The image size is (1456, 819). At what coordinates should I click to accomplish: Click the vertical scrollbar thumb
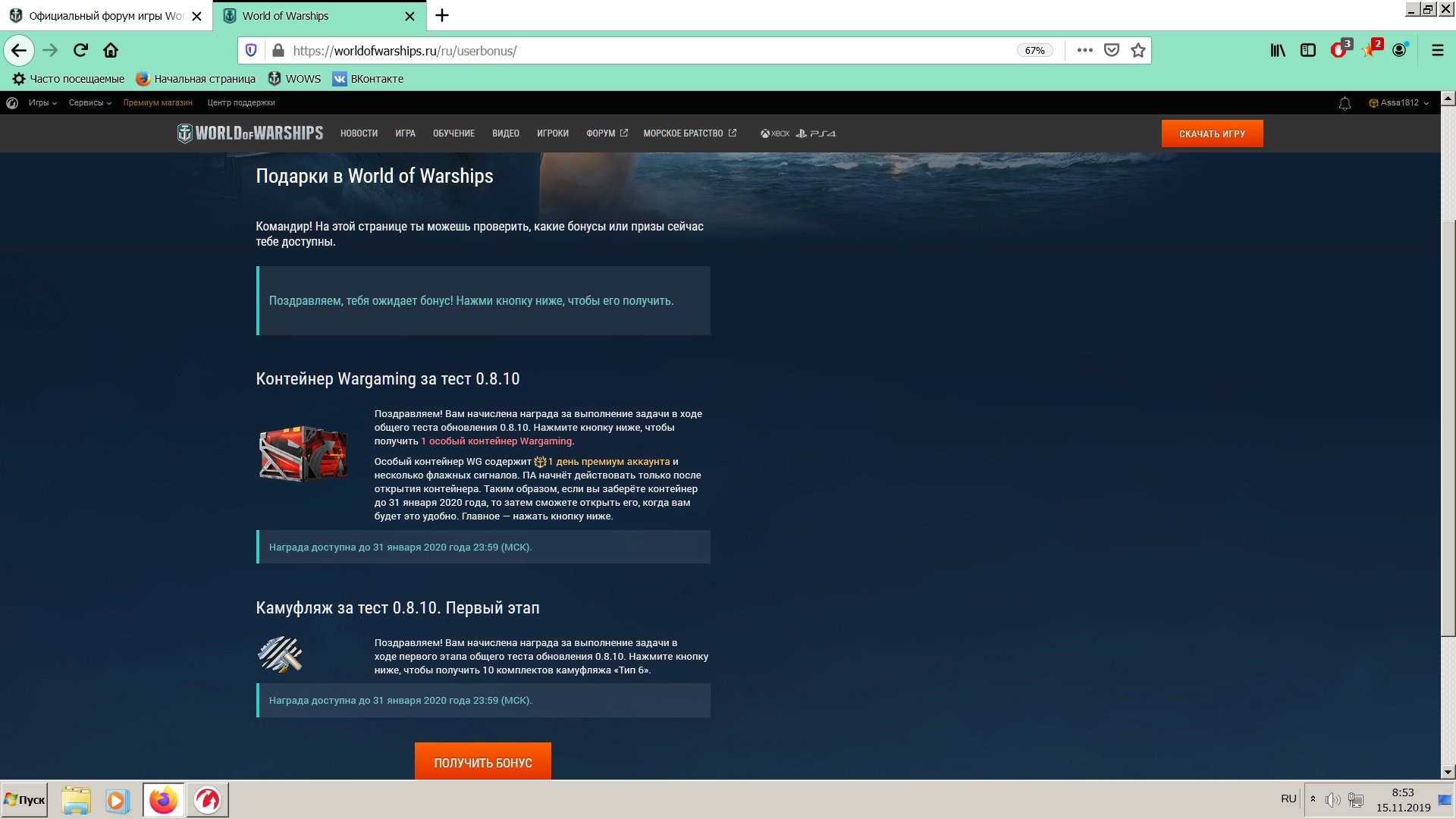pyautogui.click(x=1448, y=428)
